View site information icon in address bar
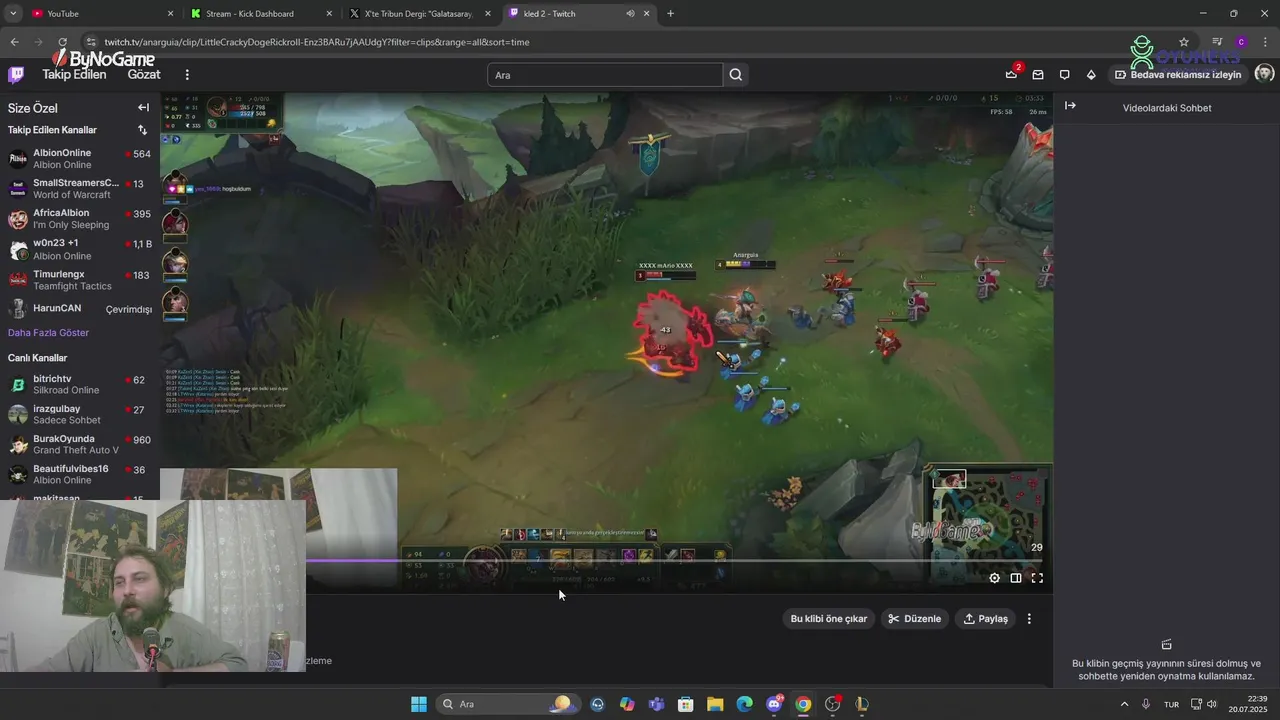The height and width of the screenshot is (720, 1280). (x=91, y=42)
